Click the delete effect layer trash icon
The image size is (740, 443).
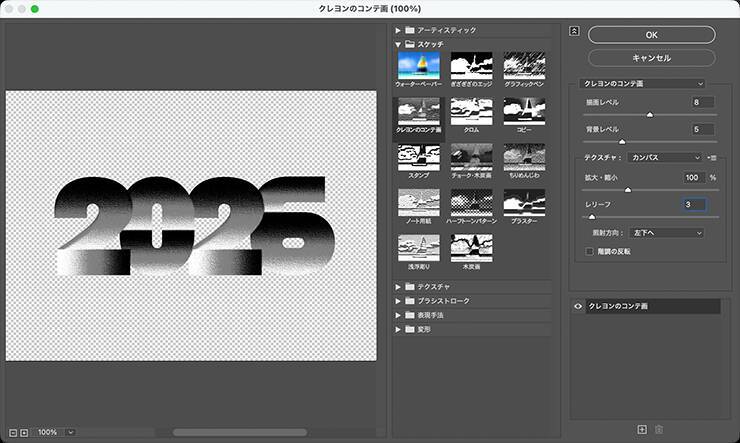coord(659,429)
